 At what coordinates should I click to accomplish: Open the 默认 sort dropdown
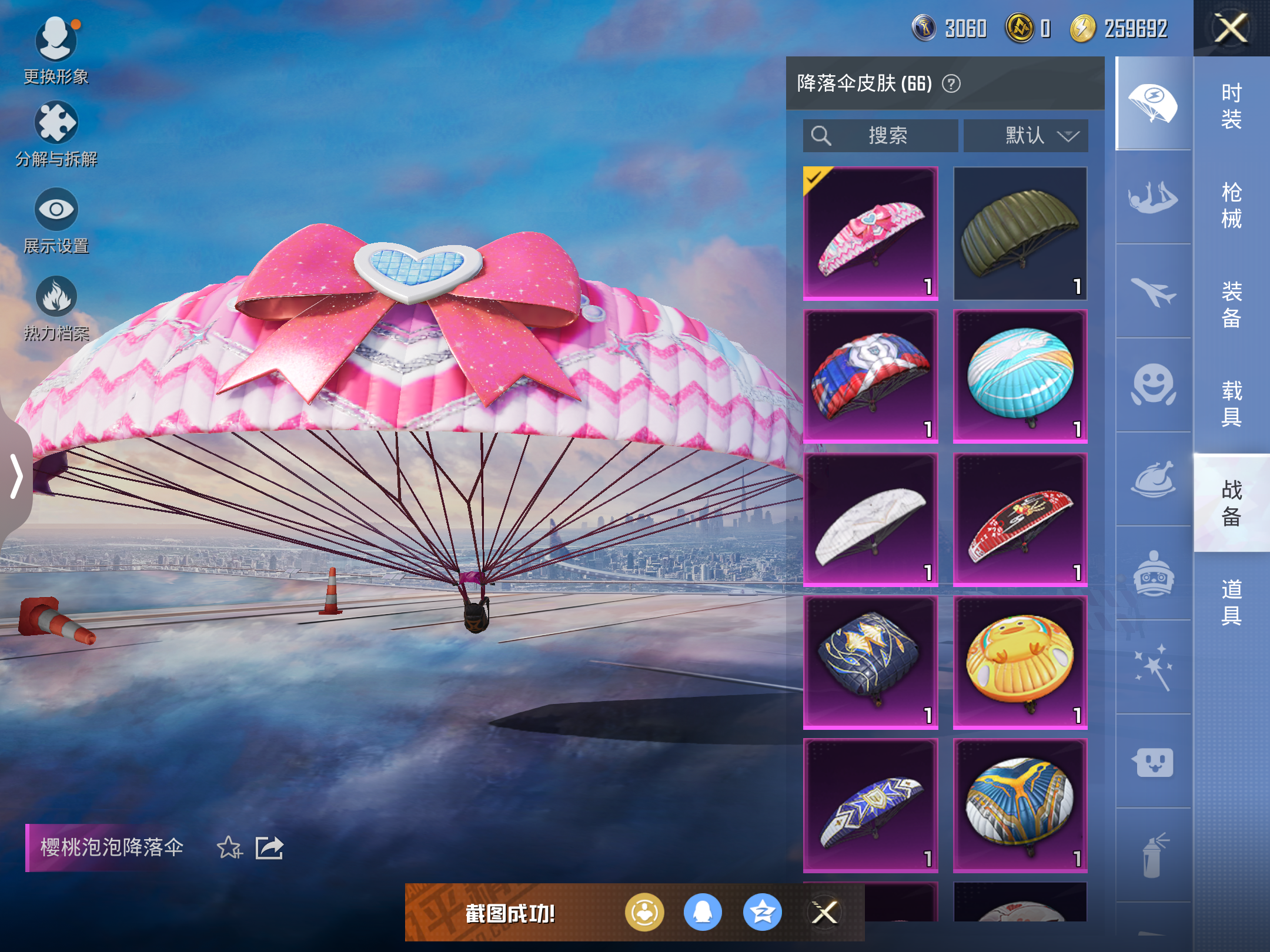(x=1025, y=136)
